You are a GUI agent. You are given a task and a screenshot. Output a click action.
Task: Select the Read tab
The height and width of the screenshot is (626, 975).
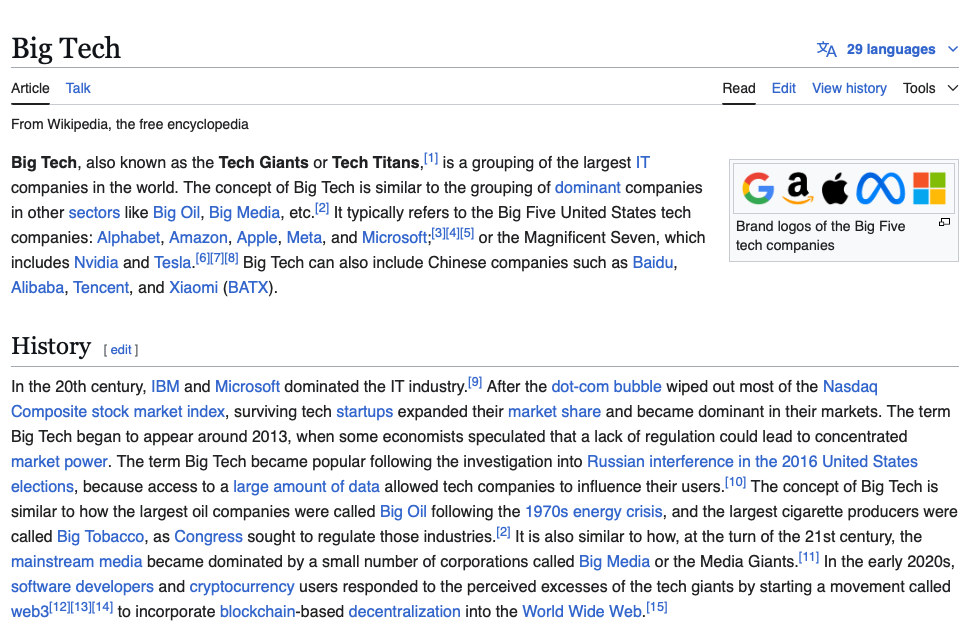coord(739,88)
